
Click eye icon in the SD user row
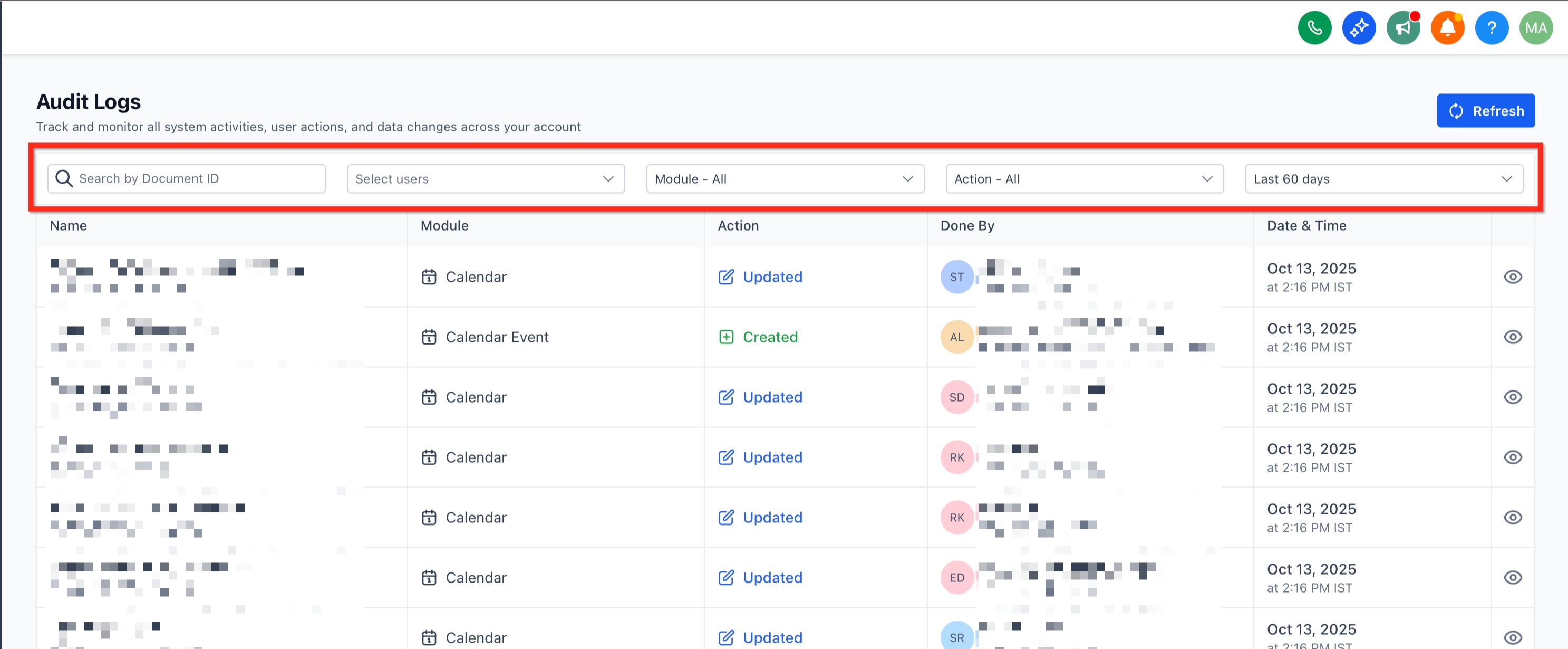pos(1513,397)
